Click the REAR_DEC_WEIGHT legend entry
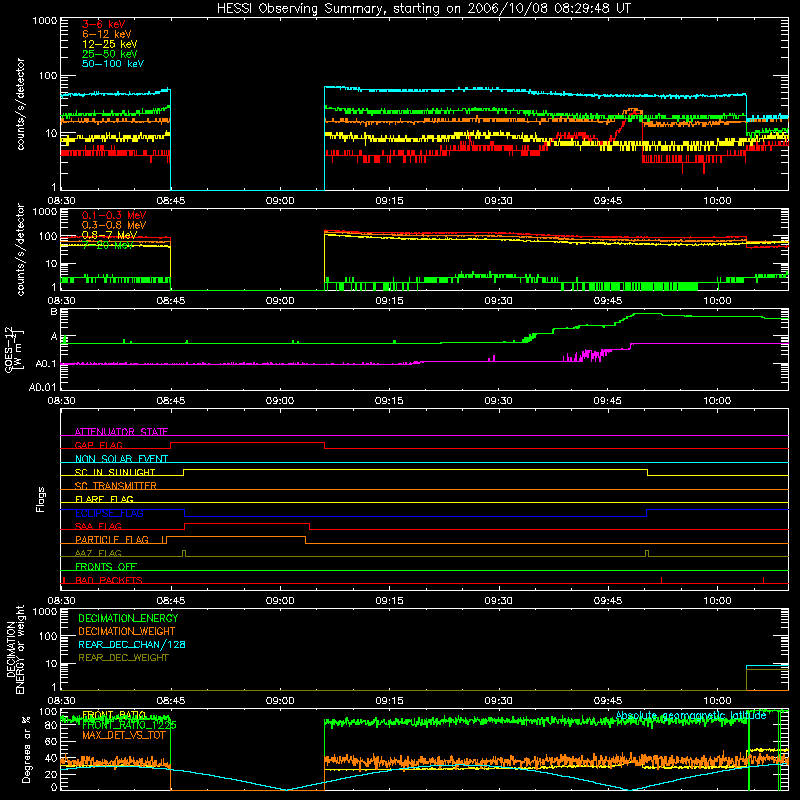Screen dimensions: 800x800 coord(123,658)
